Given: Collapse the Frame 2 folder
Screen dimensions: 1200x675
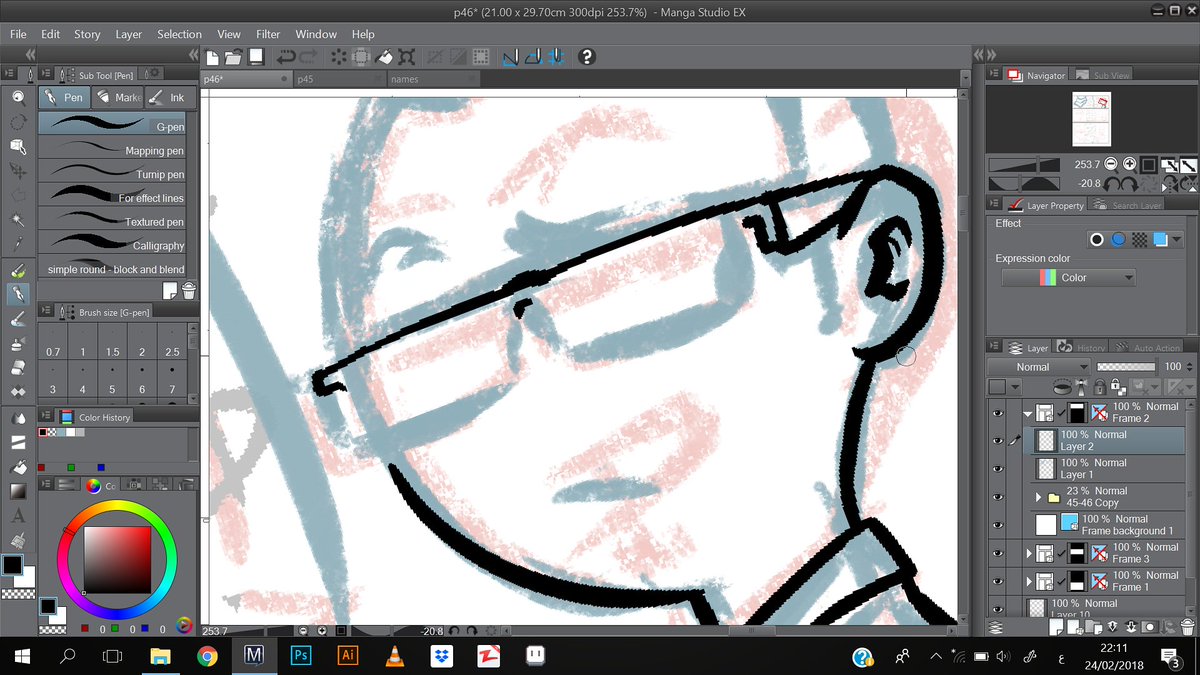Looking at the screenshot, I should [x=1028, y=413].
